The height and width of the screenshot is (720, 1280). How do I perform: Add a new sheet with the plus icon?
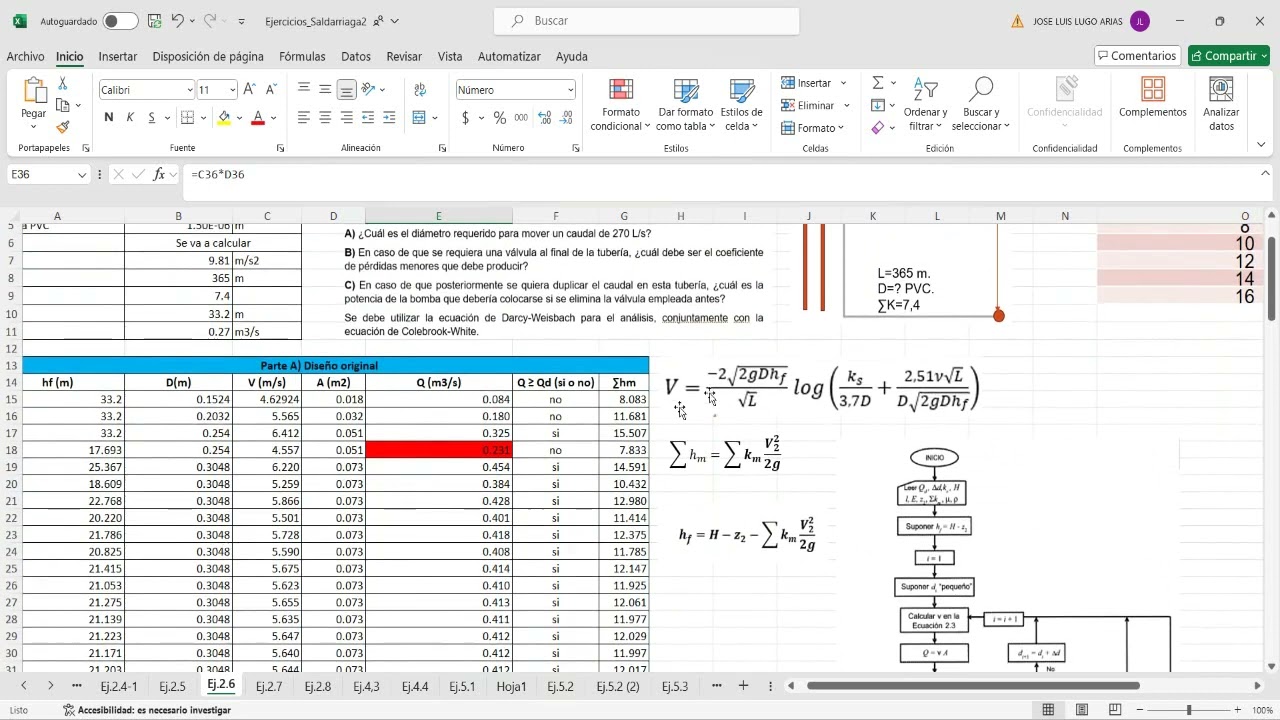743,686
